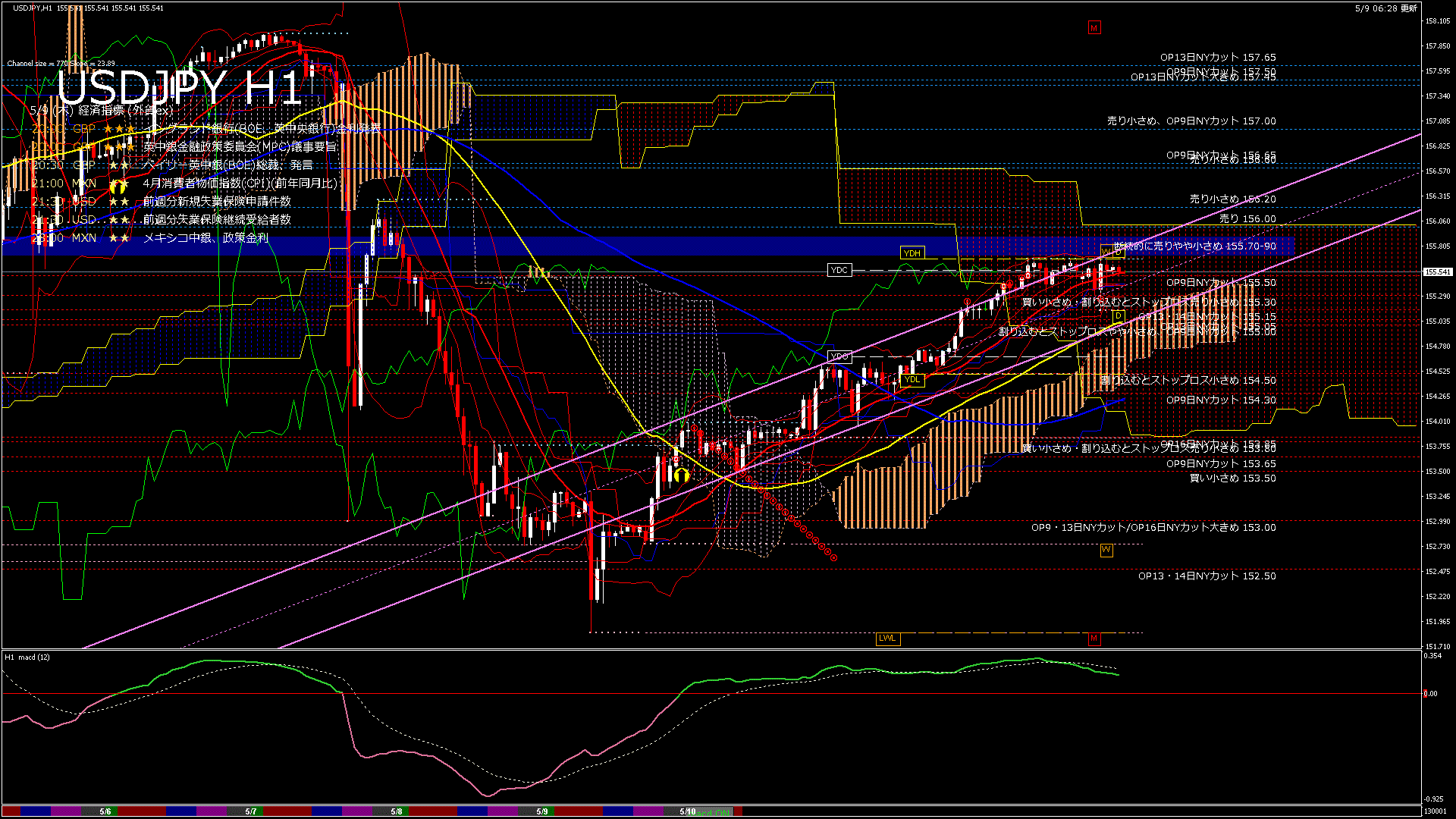
Task: Click the 5/9 date label on the time axis
Action: 541,811
